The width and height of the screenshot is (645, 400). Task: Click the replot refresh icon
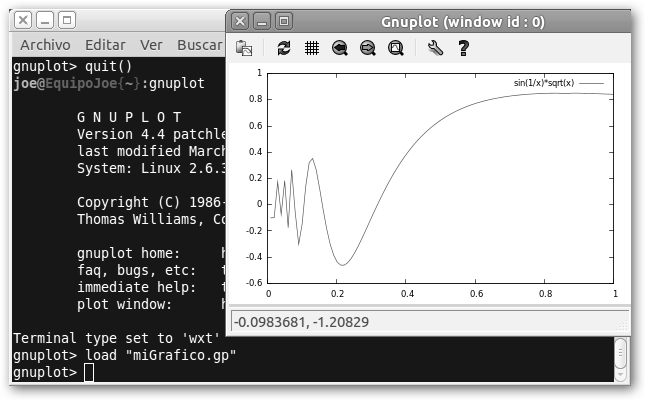click(284, 48)
